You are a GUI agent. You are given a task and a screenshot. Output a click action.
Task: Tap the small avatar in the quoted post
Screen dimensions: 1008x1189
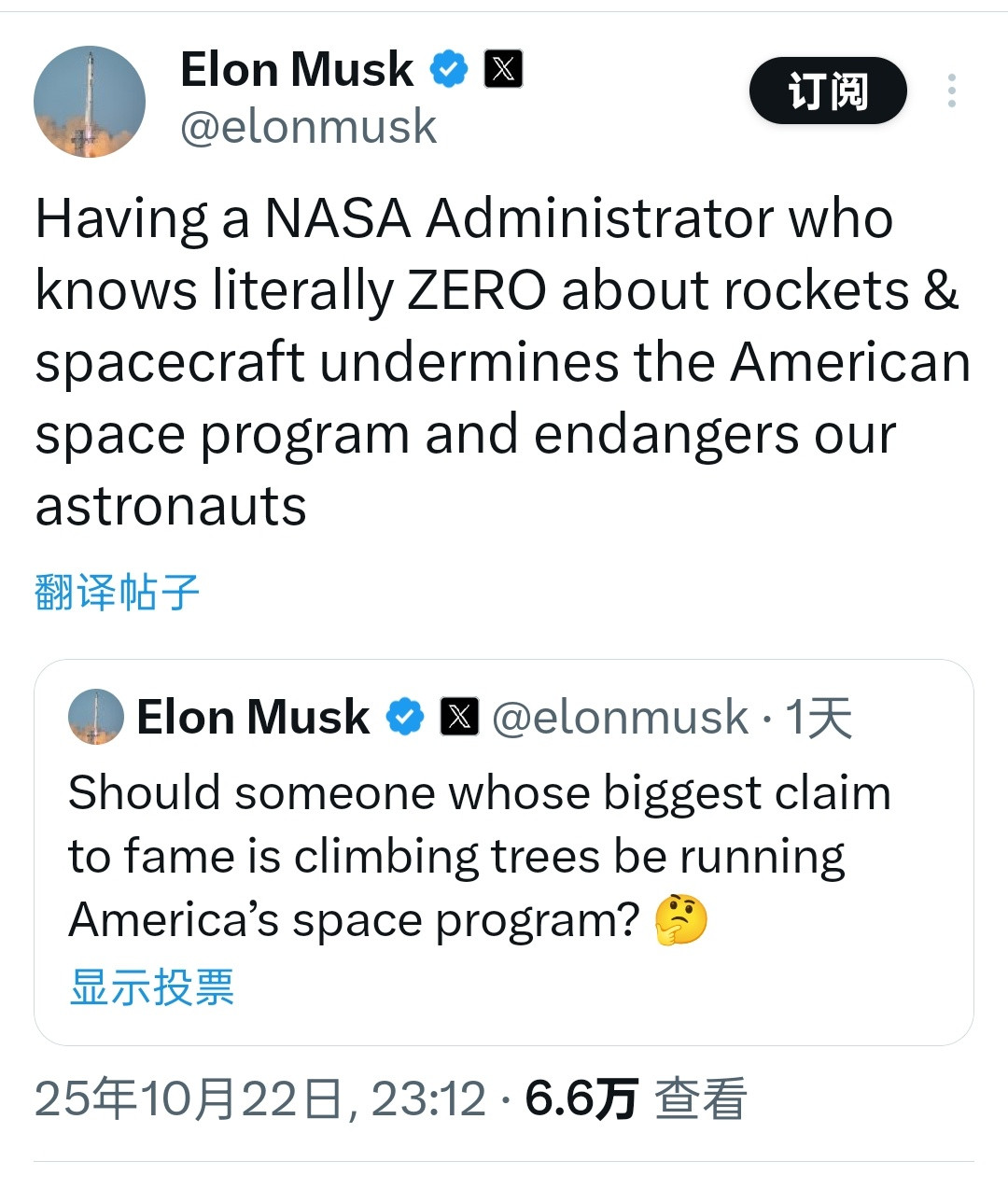(95, 717)
